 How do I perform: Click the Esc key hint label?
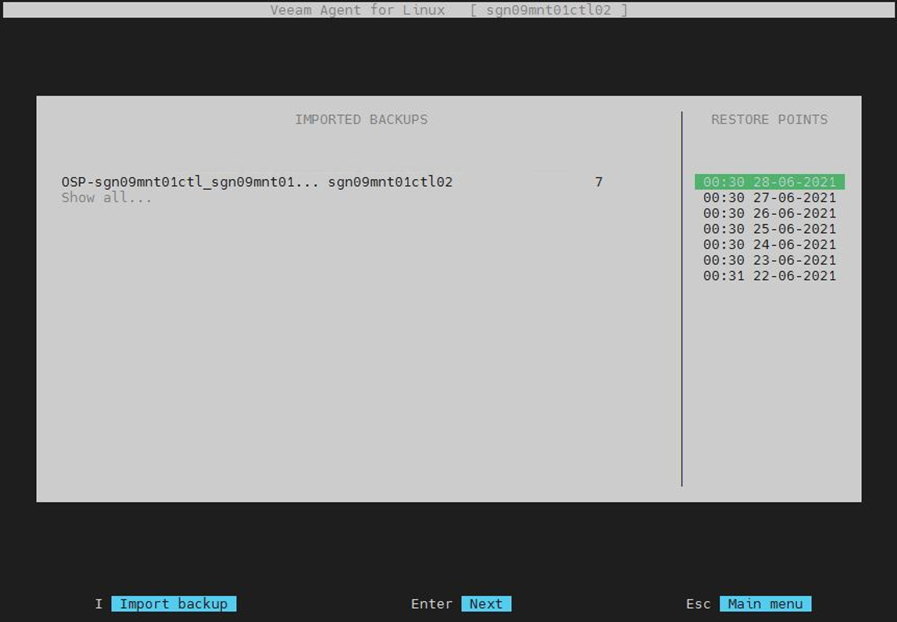click(x=698, y=604)
